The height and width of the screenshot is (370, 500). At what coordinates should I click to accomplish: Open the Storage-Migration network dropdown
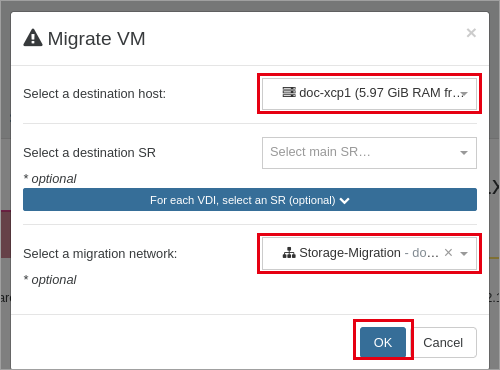[x=369, y=253]
